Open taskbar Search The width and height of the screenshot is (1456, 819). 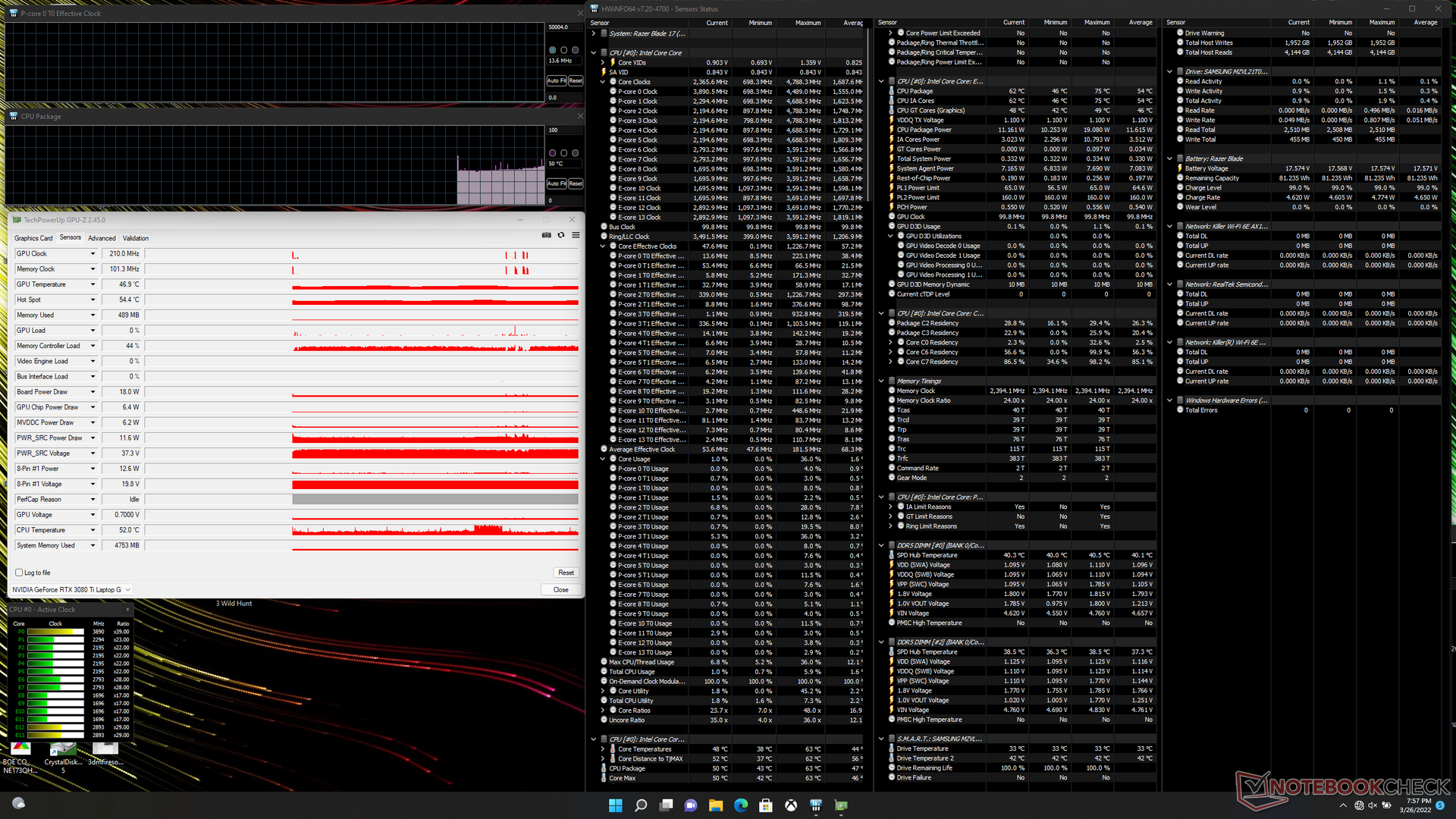tap(640, 805)
